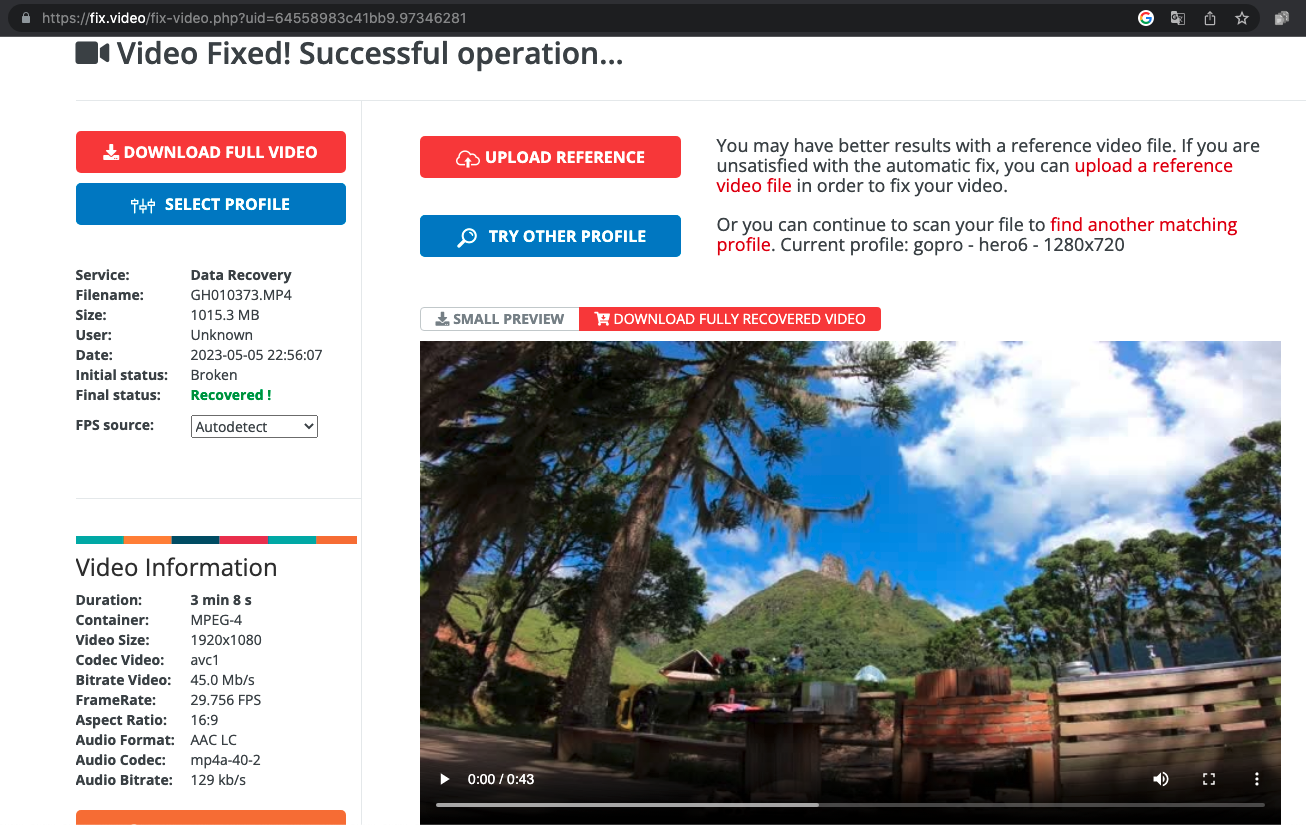The image size is (1306, 825).
Task: Follow the 'upload a reference video file' link
Action: (x=1153, y=166)
